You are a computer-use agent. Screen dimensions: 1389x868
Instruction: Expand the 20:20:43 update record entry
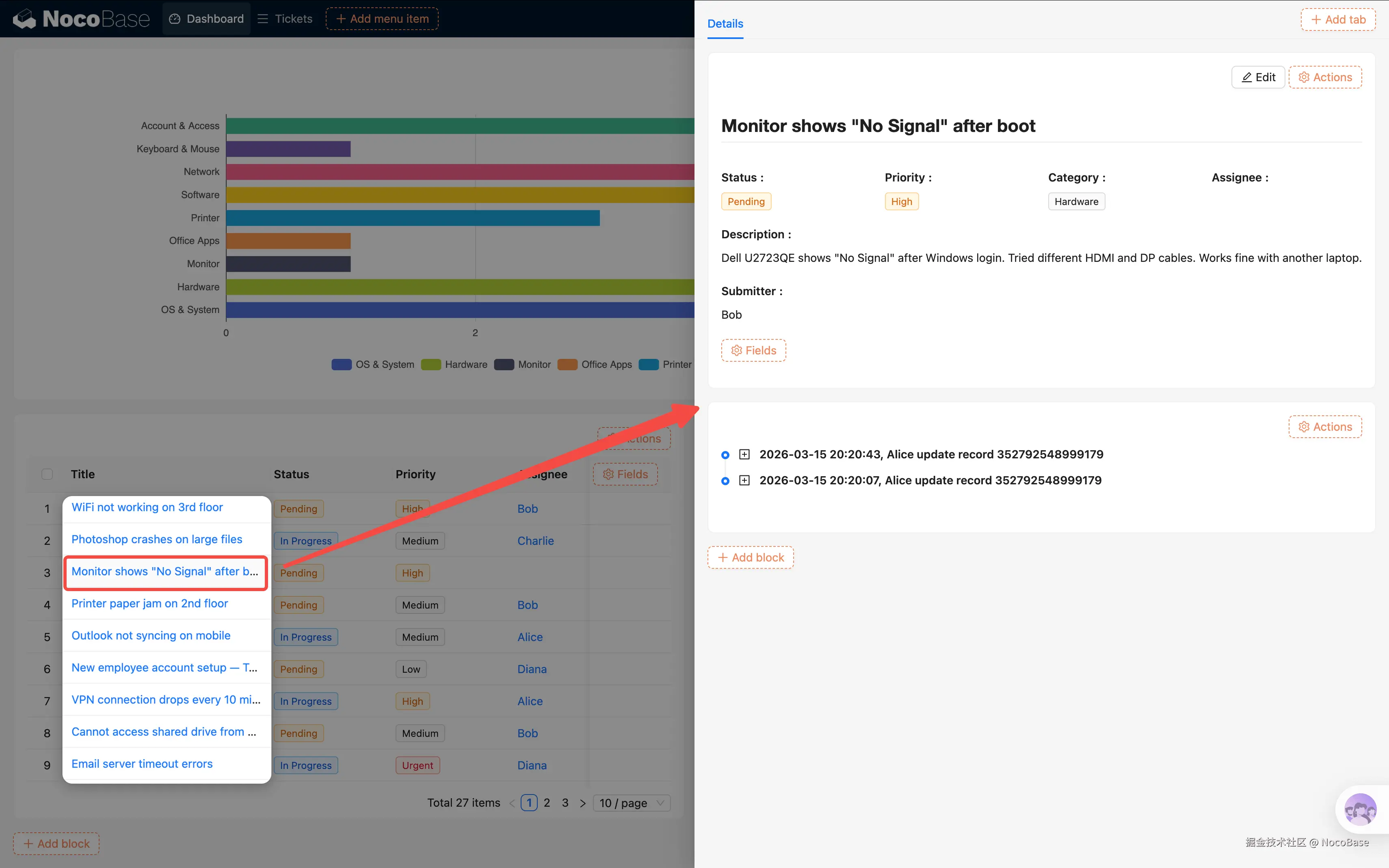[x=744, y=455]
